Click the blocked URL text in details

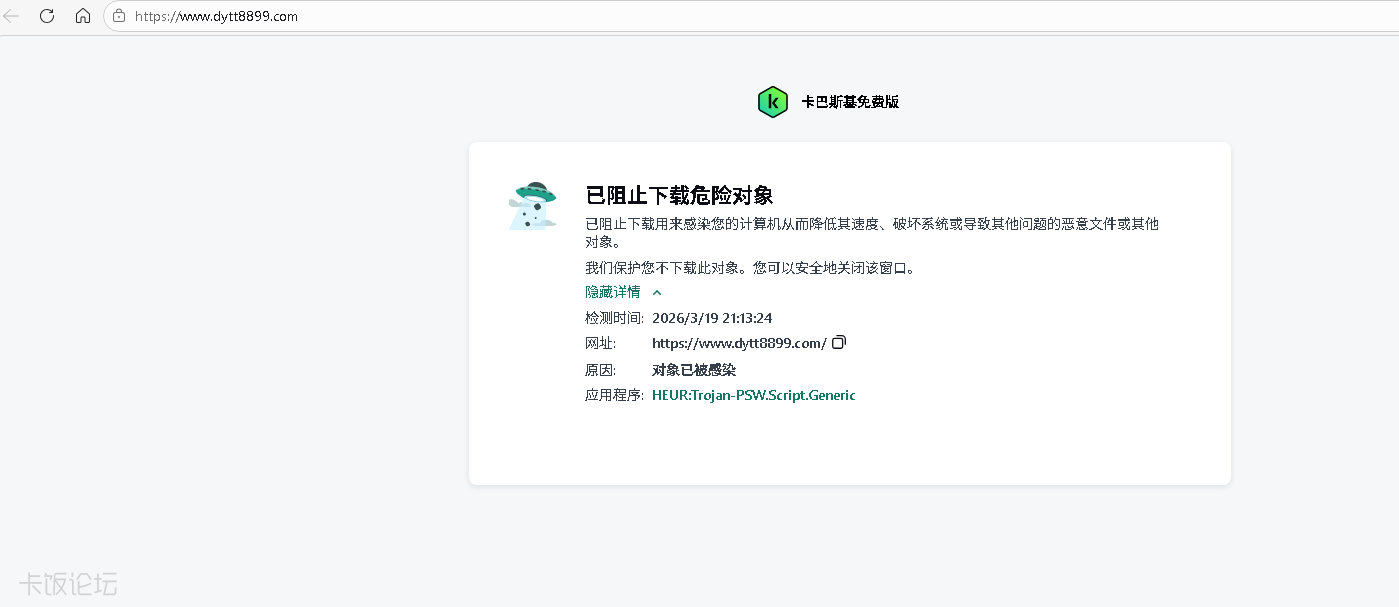(738, 343)
